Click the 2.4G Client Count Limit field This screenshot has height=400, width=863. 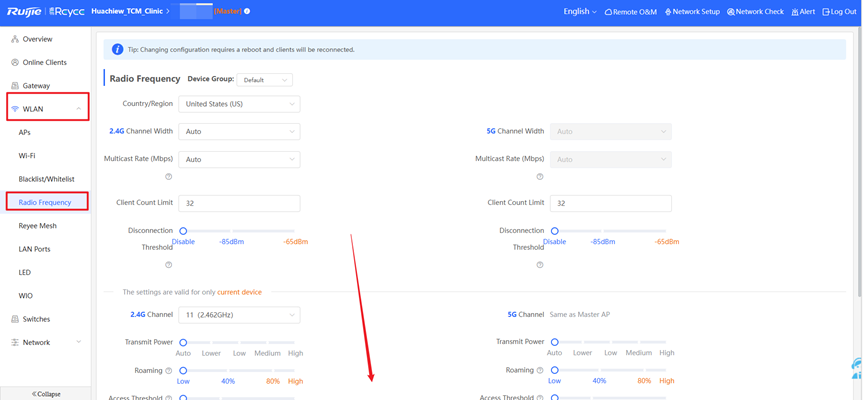[238, 203]
